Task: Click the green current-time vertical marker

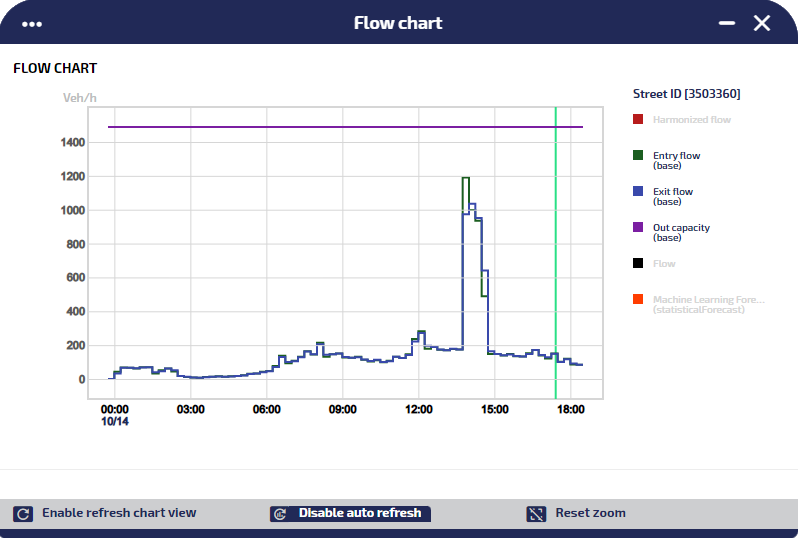Action: point(556,252)
